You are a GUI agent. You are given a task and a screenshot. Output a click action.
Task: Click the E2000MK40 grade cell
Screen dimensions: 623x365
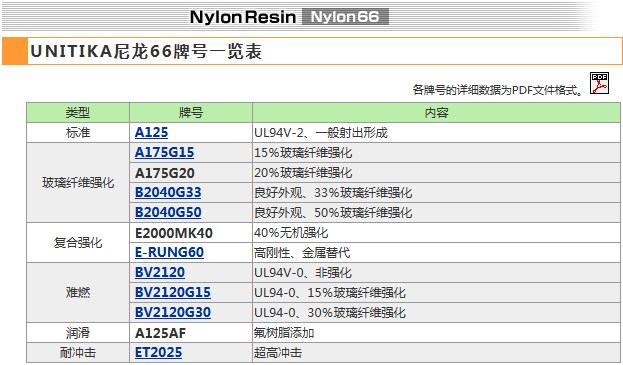coord(191,233)
